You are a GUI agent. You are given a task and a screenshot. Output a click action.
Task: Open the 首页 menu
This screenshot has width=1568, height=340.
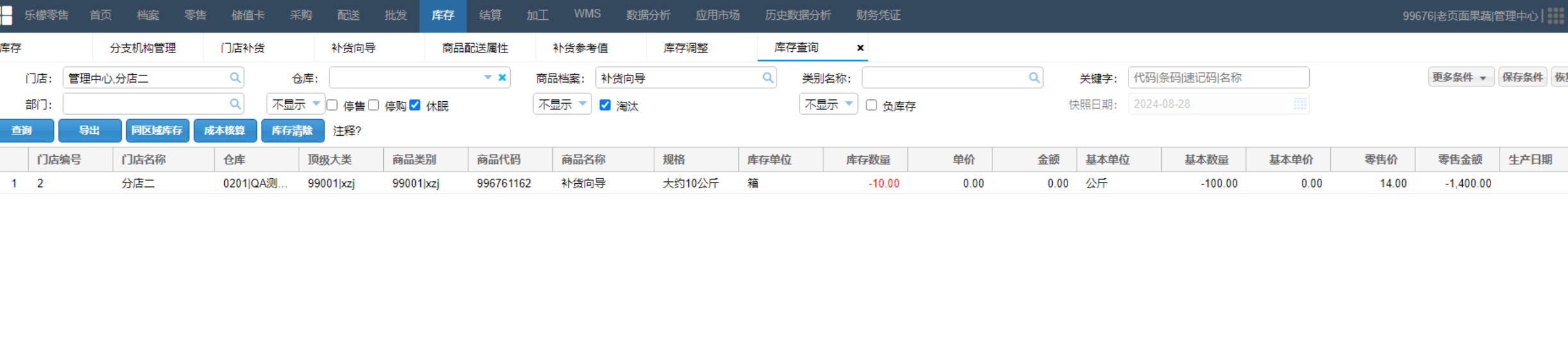click(101, 15)
